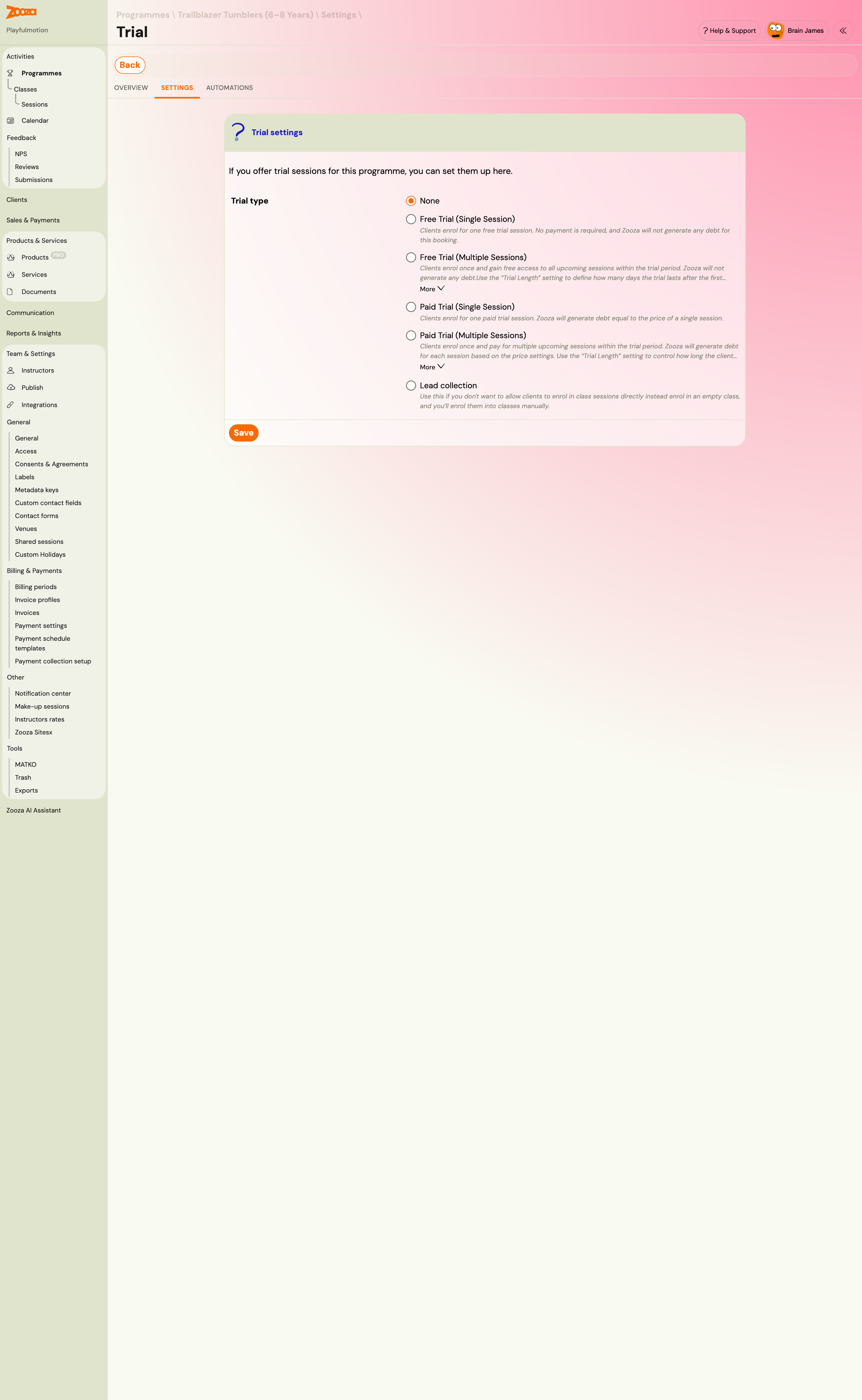Image resolution: width=862 pixels, height=1400 pixels.
Task: Click Brain James avatar icon
Action: 775,31
